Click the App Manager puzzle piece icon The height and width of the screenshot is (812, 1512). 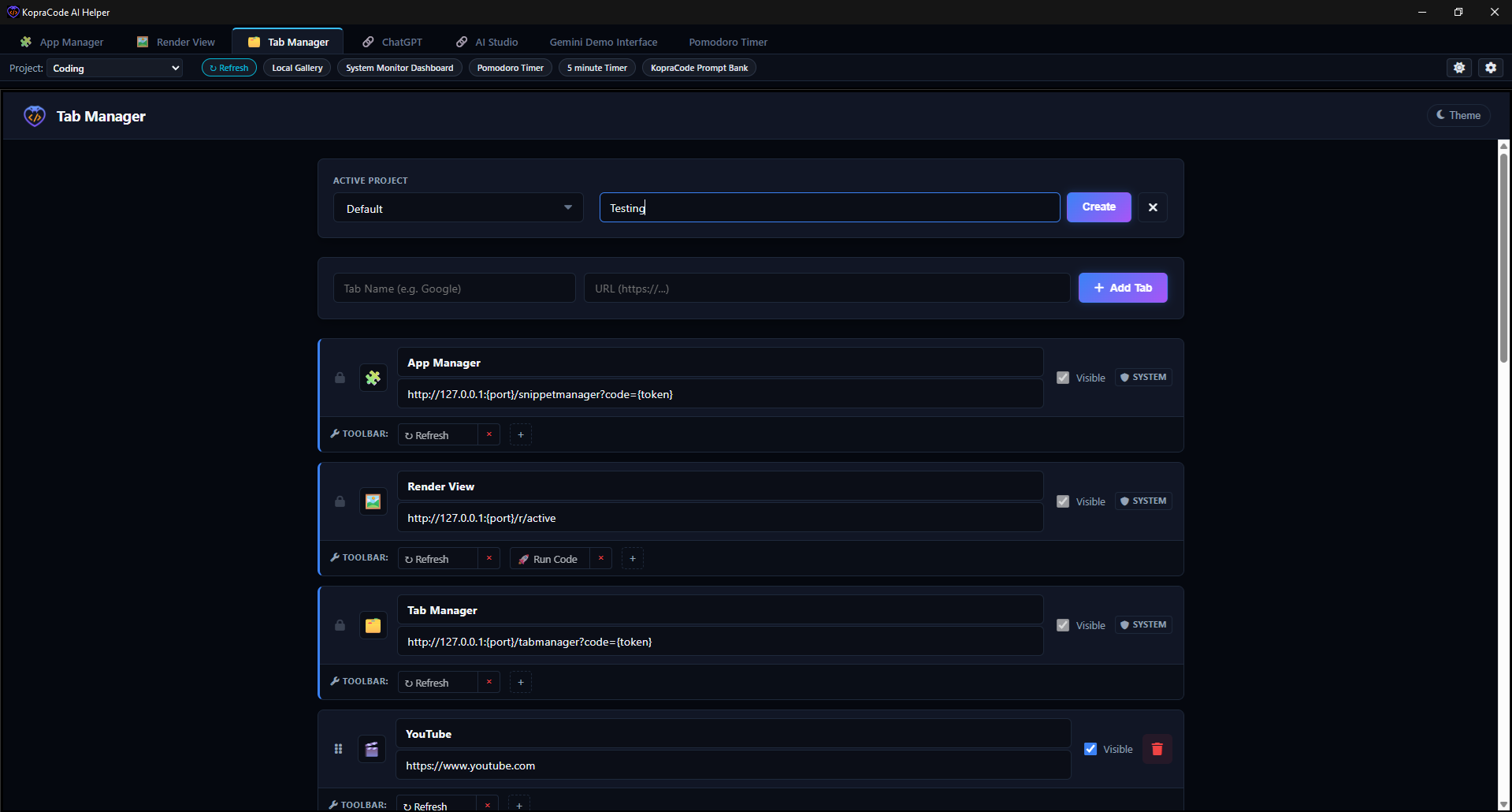tap(373, 378)
